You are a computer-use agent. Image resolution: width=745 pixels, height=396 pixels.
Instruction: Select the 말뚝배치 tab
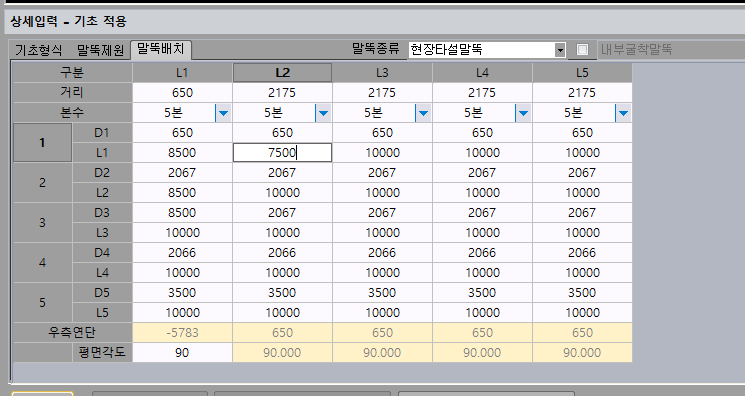[x=161, y=49]
